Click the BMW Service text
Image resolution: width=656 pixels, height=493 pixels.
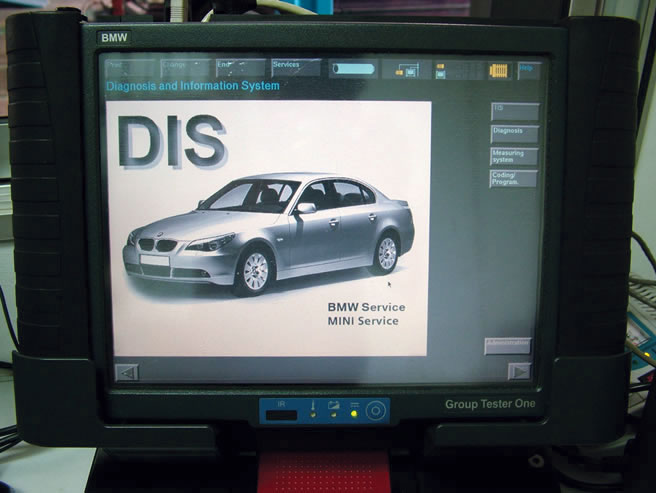(x=362, y=306)
